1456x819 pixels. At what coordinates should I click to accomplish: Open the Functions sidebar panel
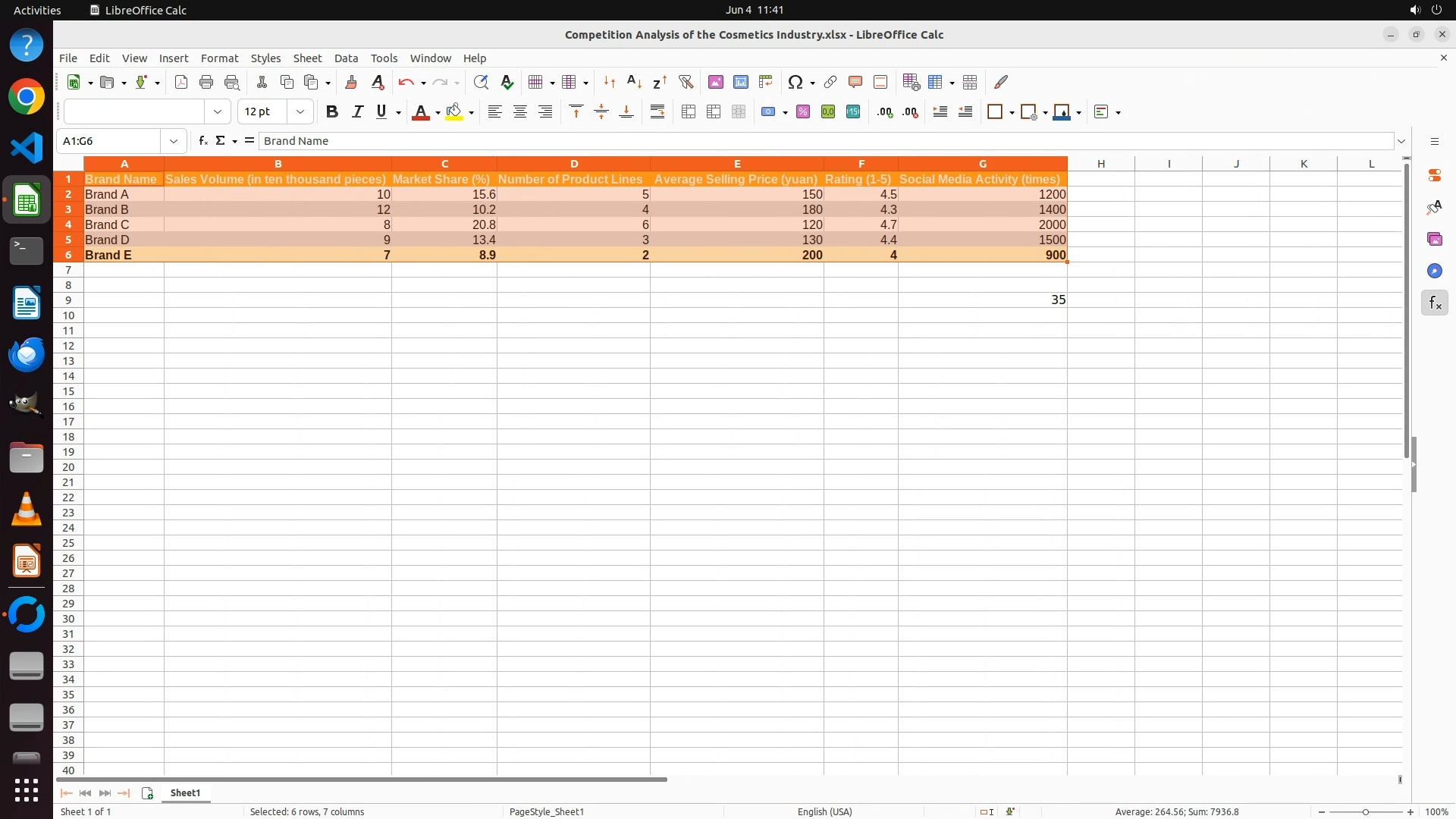pos(1434,303)
